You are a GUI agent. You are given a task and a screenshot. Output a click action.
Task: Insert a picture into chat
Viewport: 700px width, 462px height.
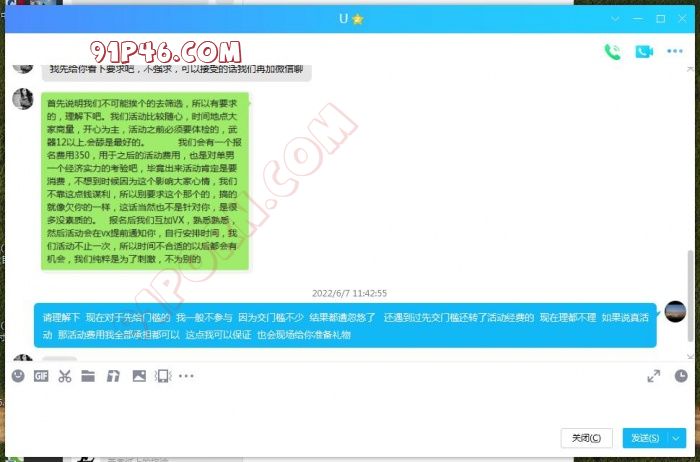tap(139, 376)
